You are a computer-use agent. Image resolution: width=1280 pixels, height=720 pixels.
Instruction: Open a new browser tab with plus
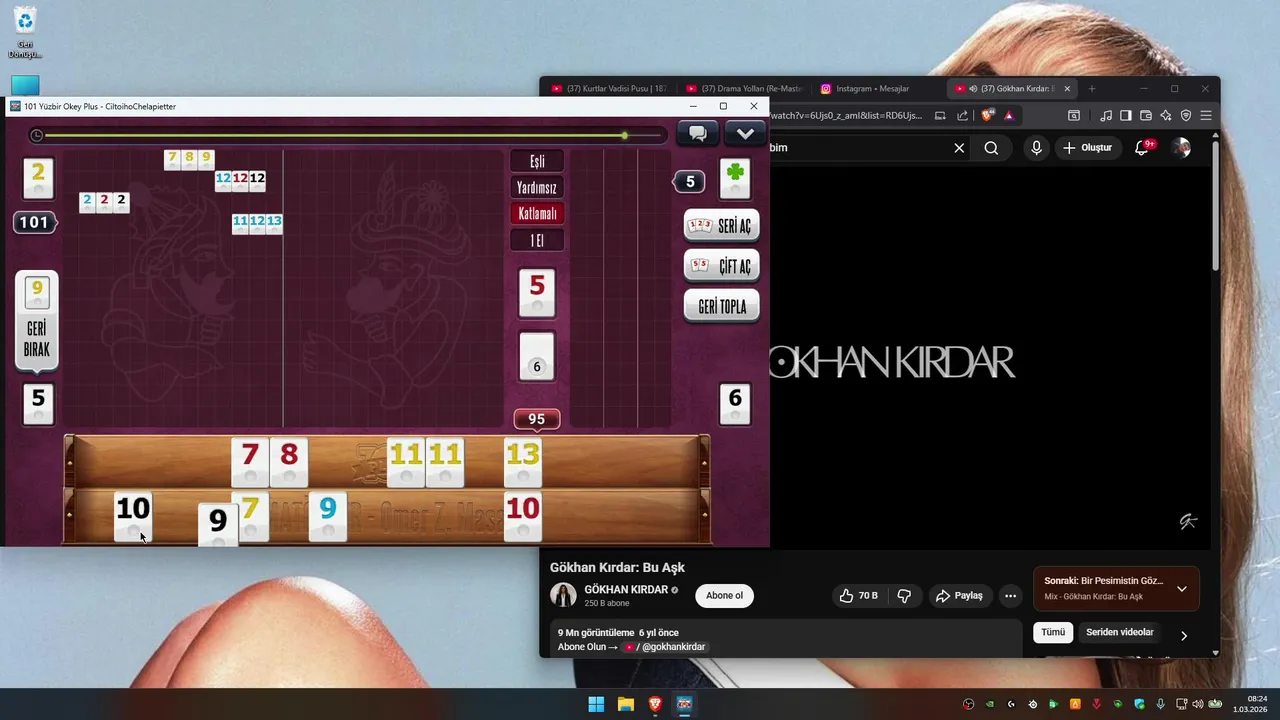pyautogui.click(x=1092, y=88)
